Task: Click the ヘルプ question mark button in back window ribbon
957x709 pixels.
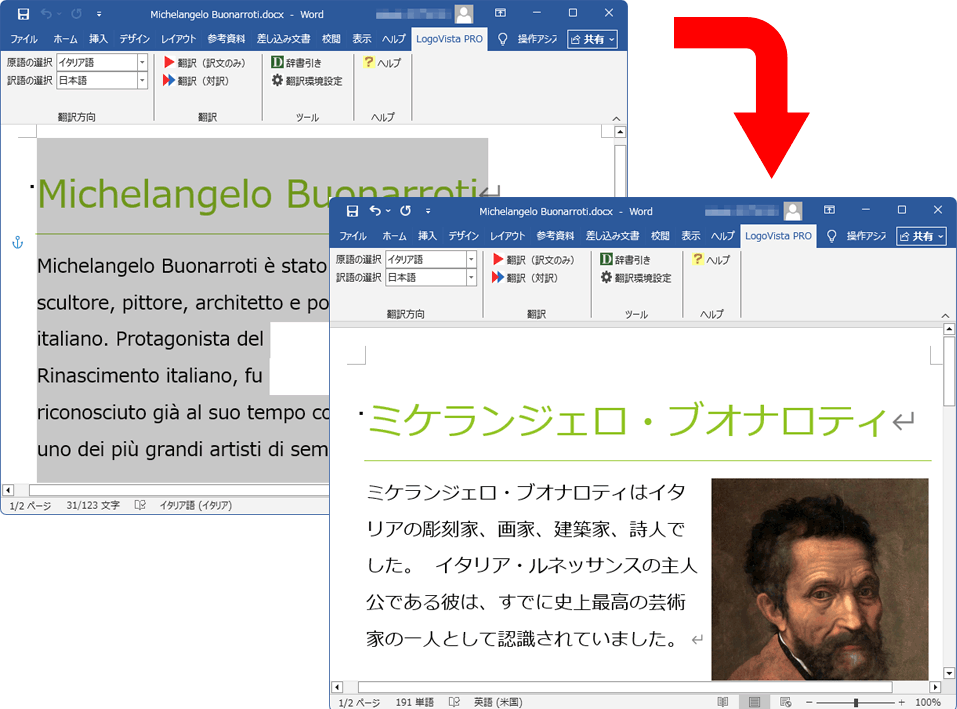Action: click(382, 62)
